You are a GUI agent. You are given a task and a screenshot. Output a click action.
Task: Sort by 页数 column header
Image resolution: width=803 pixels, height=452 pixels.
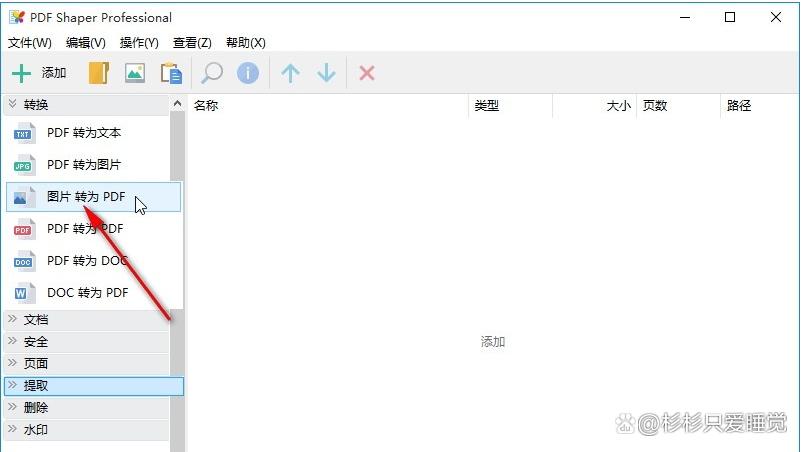click(x=679, y=106)
